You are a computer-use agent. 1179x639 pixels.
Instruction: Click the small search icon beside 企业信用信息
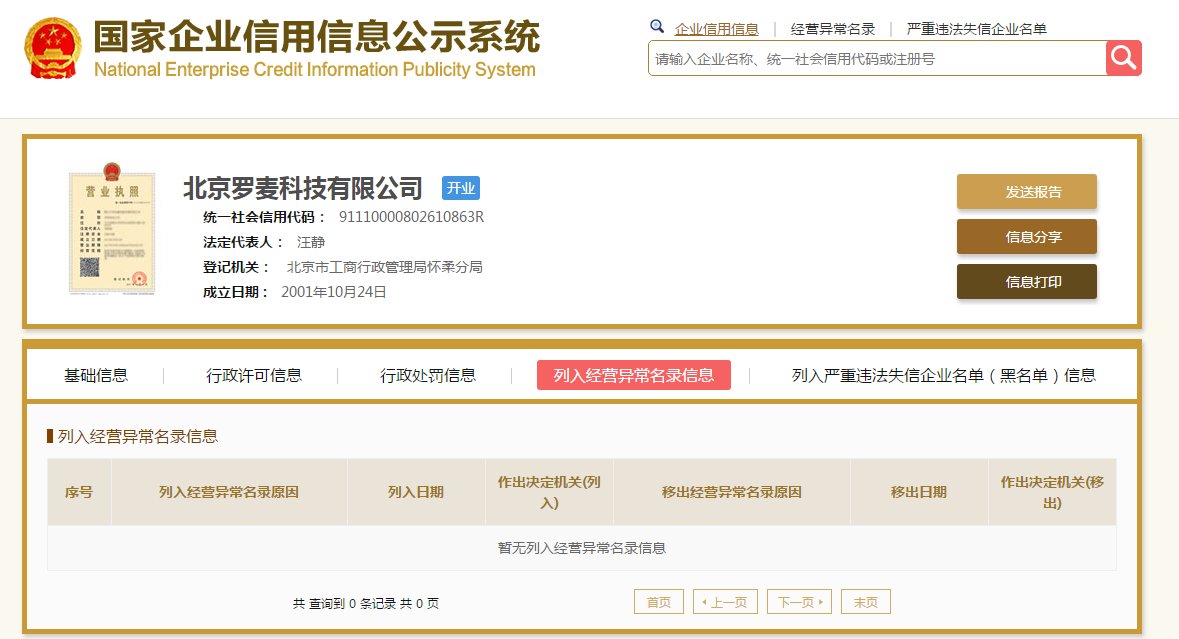tap(657, 26)
